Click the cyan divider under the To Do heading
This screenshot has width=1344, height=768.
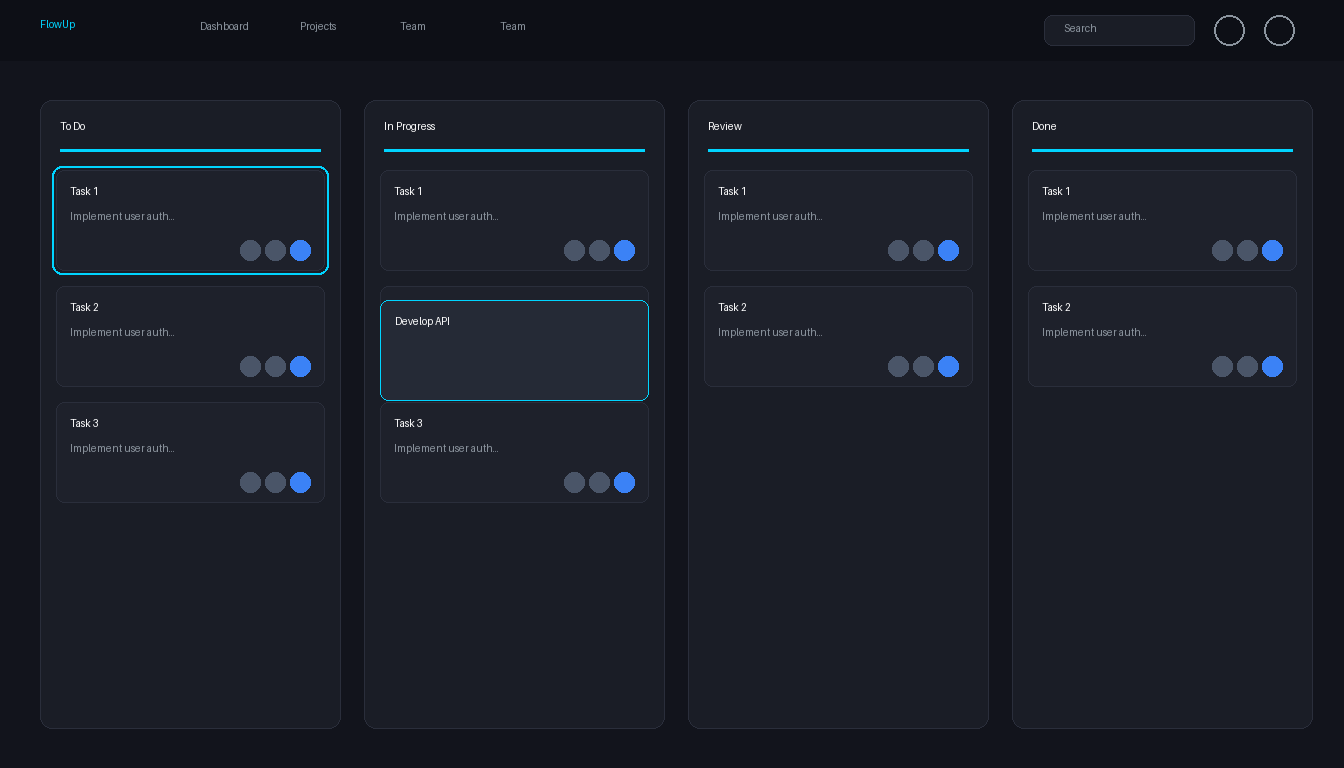point(190,151)
